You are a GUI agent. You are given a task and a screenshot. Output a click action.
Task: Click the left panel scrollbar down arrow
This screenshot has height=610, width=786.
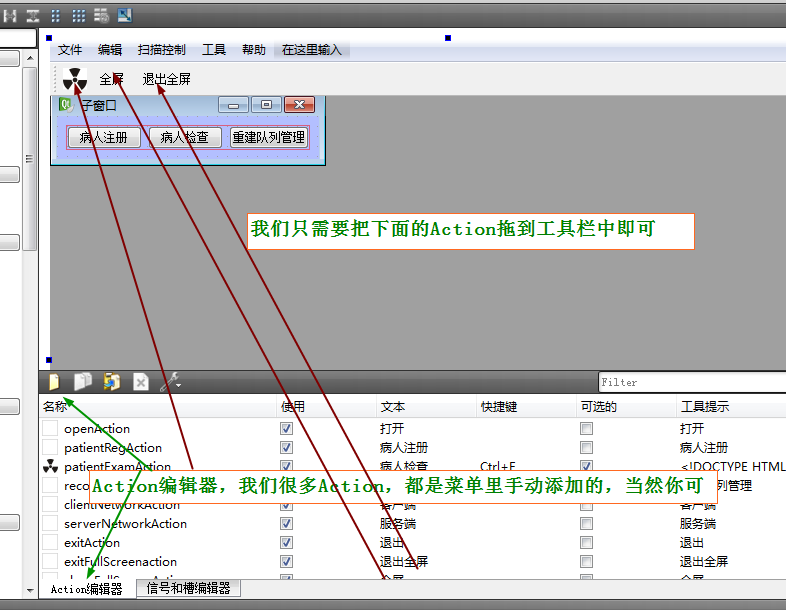coord(30,590)
